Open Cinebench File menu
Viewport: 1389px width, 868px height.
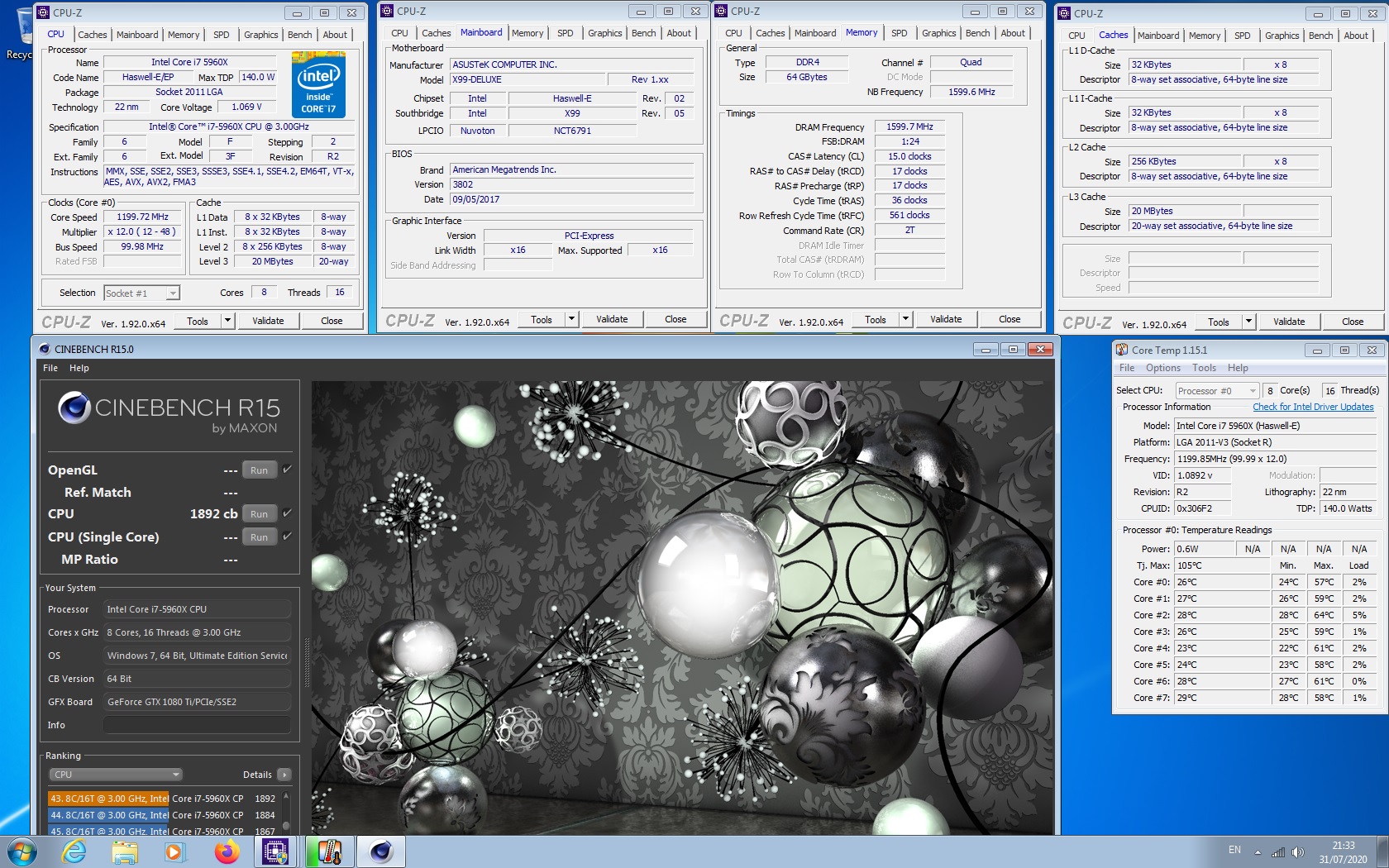pos(50,368)
